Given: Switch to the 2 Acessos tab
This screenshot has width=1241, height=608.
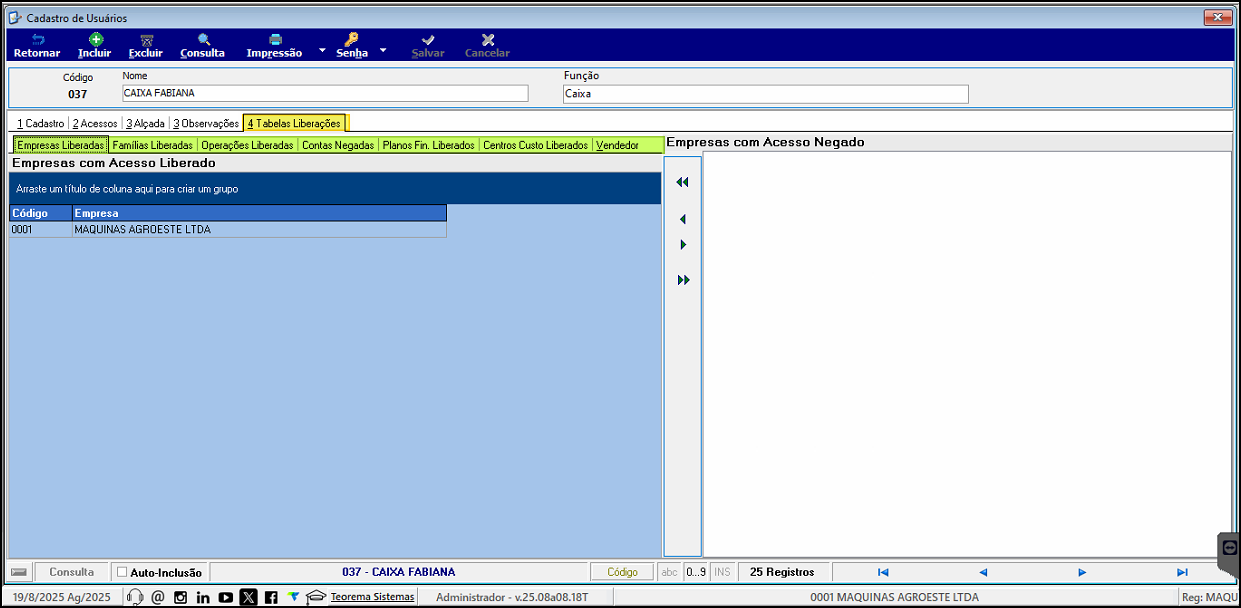Looking at the screenshot, I should pos(95,123).
